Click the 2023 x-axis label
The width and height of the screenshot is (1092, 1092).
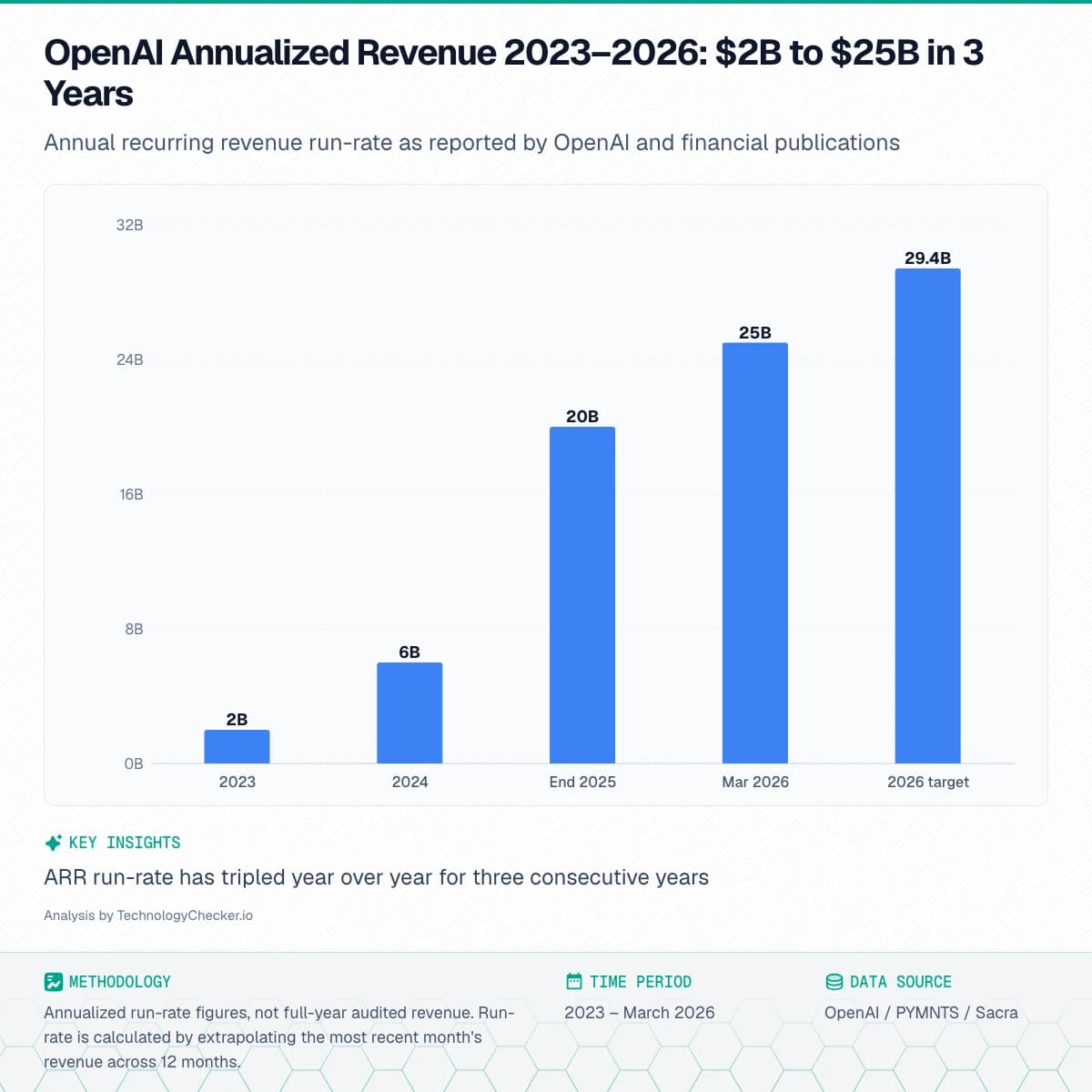(237, 782)
